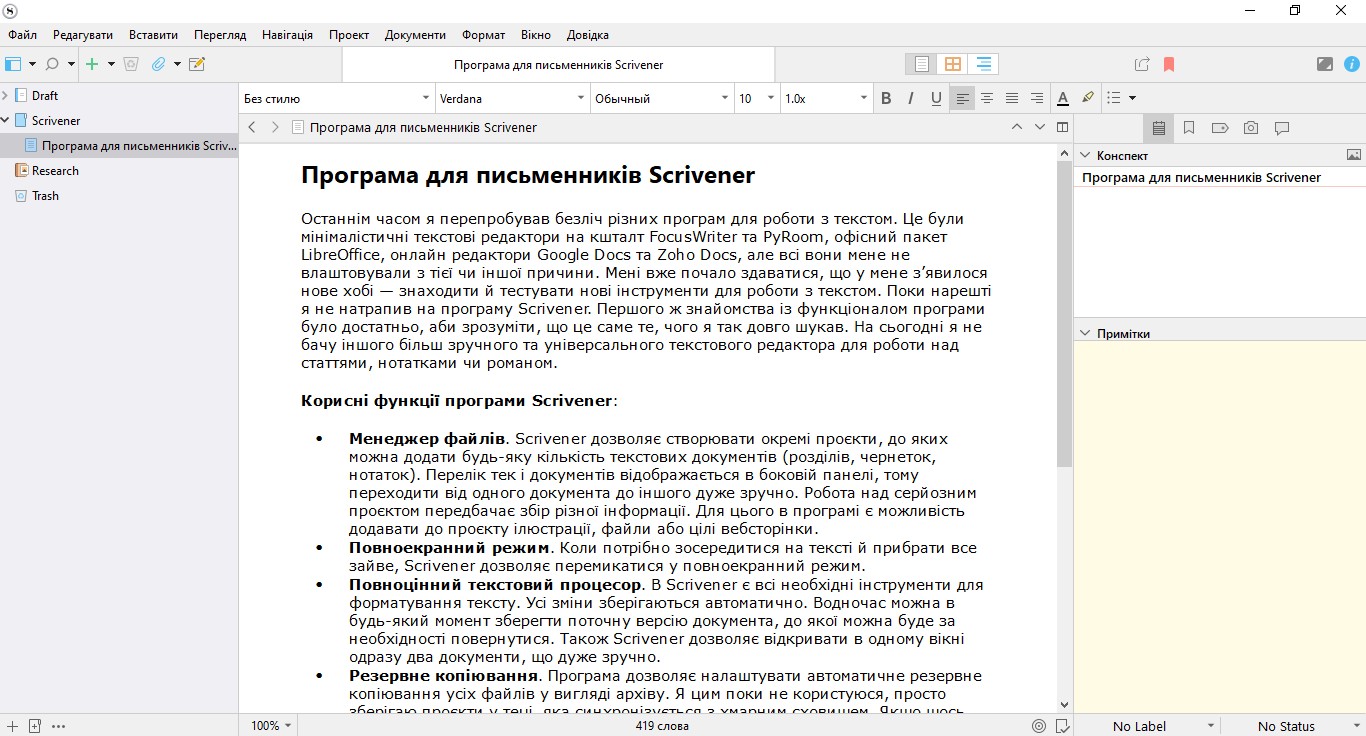This screenshot has width=1366, height=736.
Task: Add a new document with green plus
Action: [92, 64]
